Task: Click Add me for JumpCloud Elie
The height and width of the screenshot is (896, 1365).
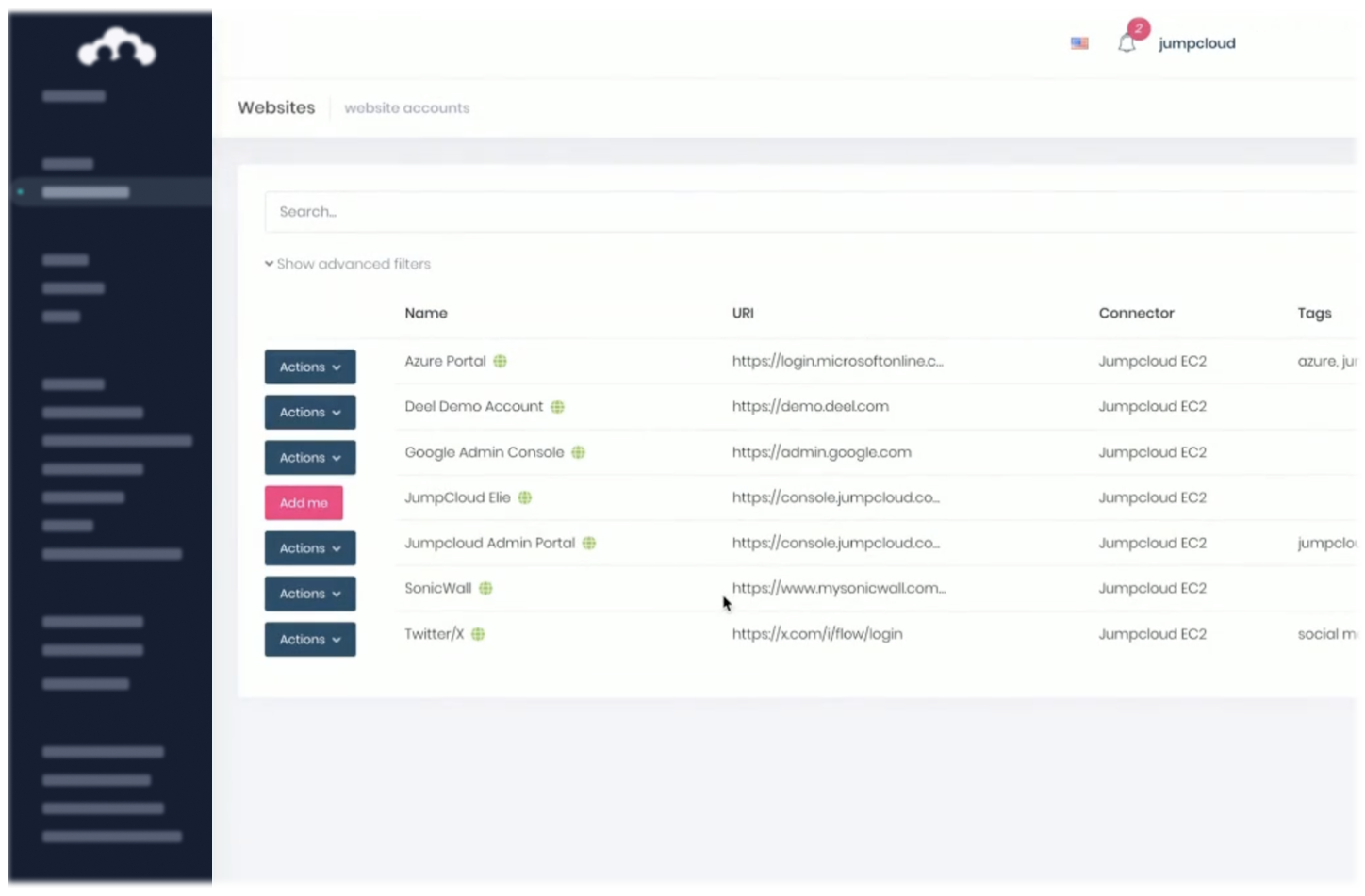Action: (304, 503)
